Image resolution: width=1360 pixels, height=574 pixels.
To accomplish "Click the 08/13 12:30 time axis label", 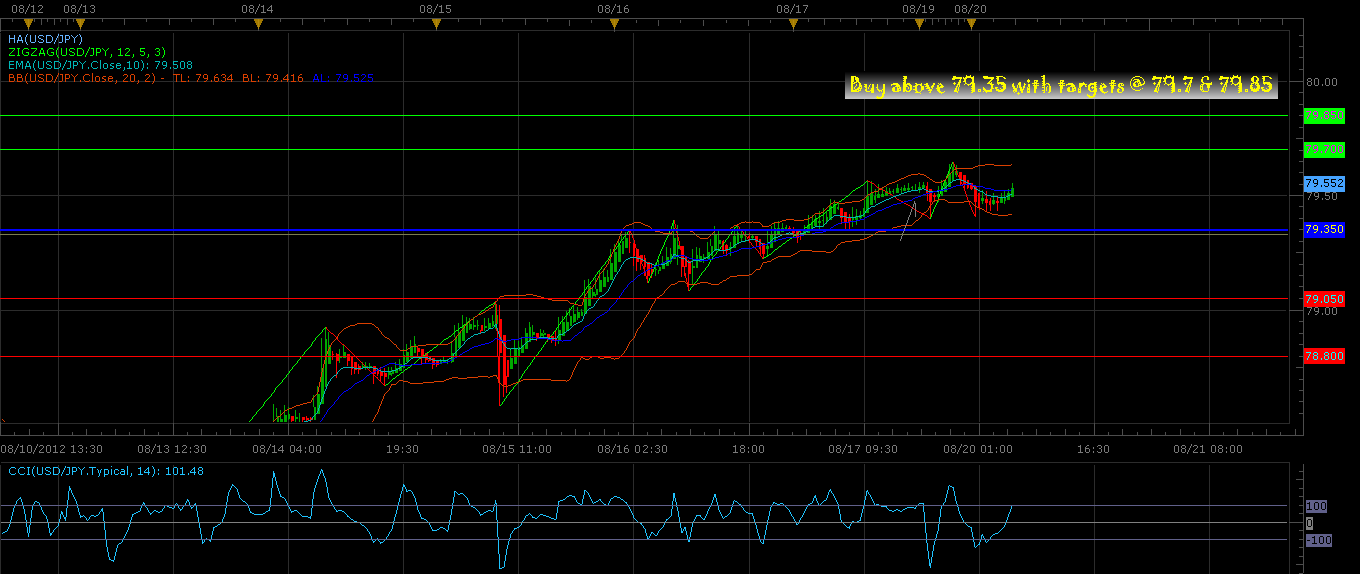I will pyautogui.click(x=172, y=449).
